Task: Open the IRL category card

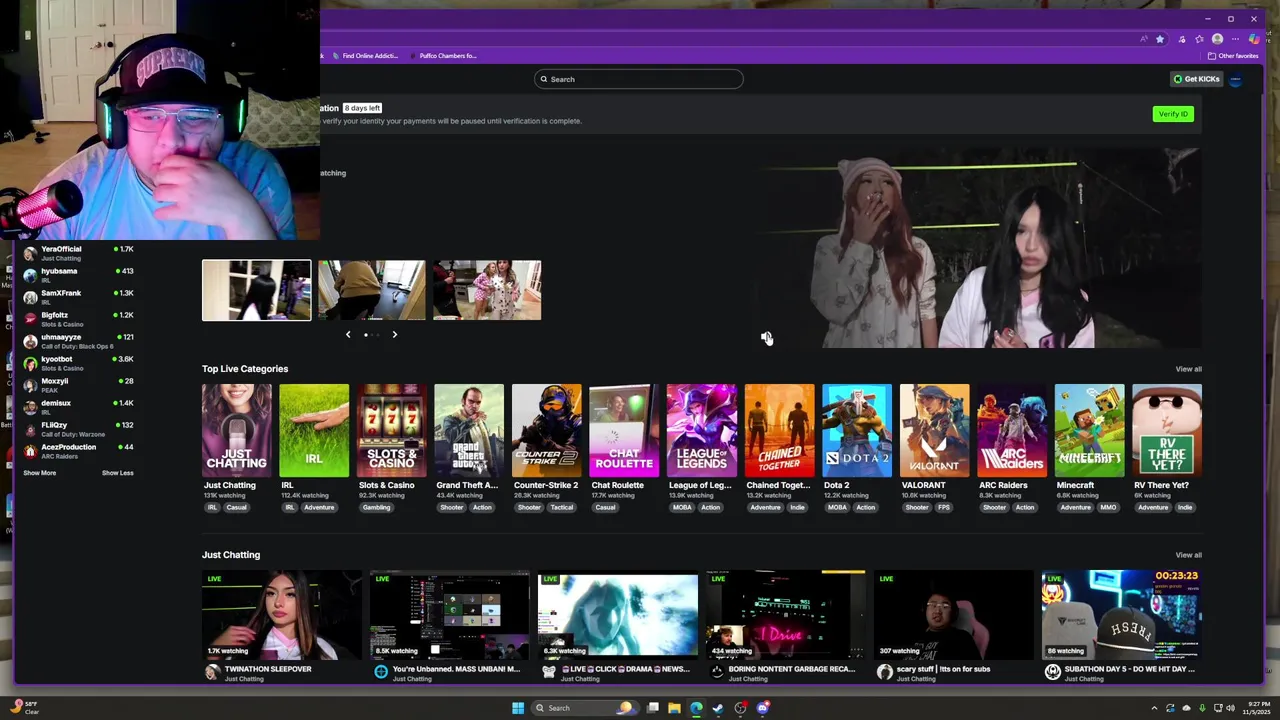Action: click(314, 430)
